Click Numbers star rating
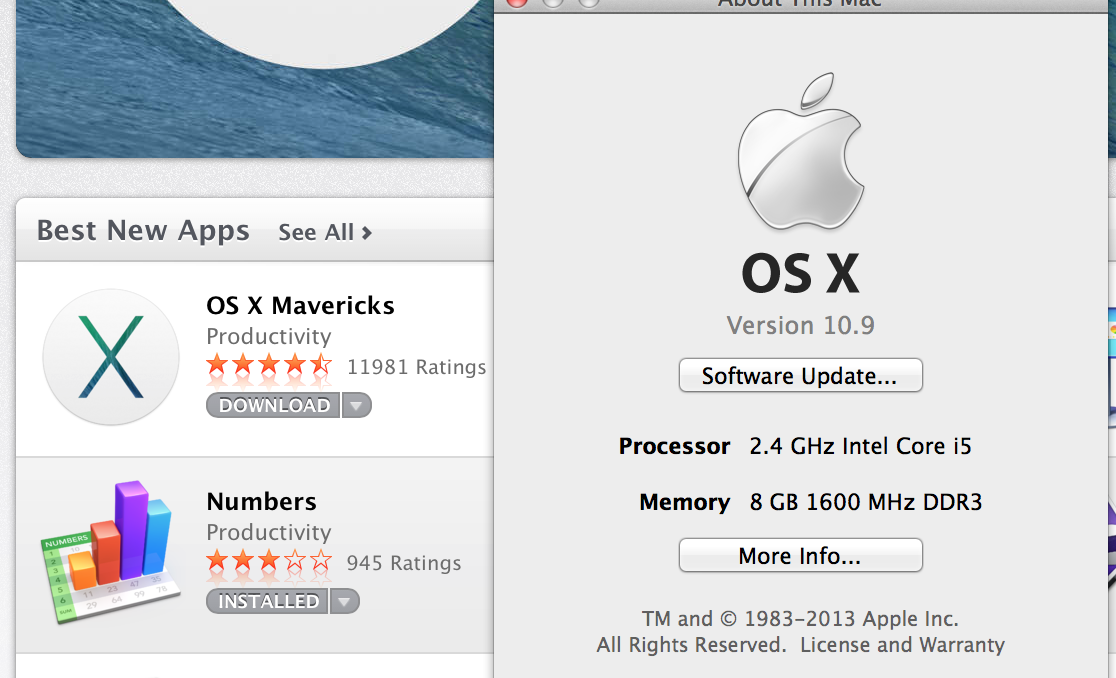Viewport: 1116px width, 678px height. click(x=269, y=562)
